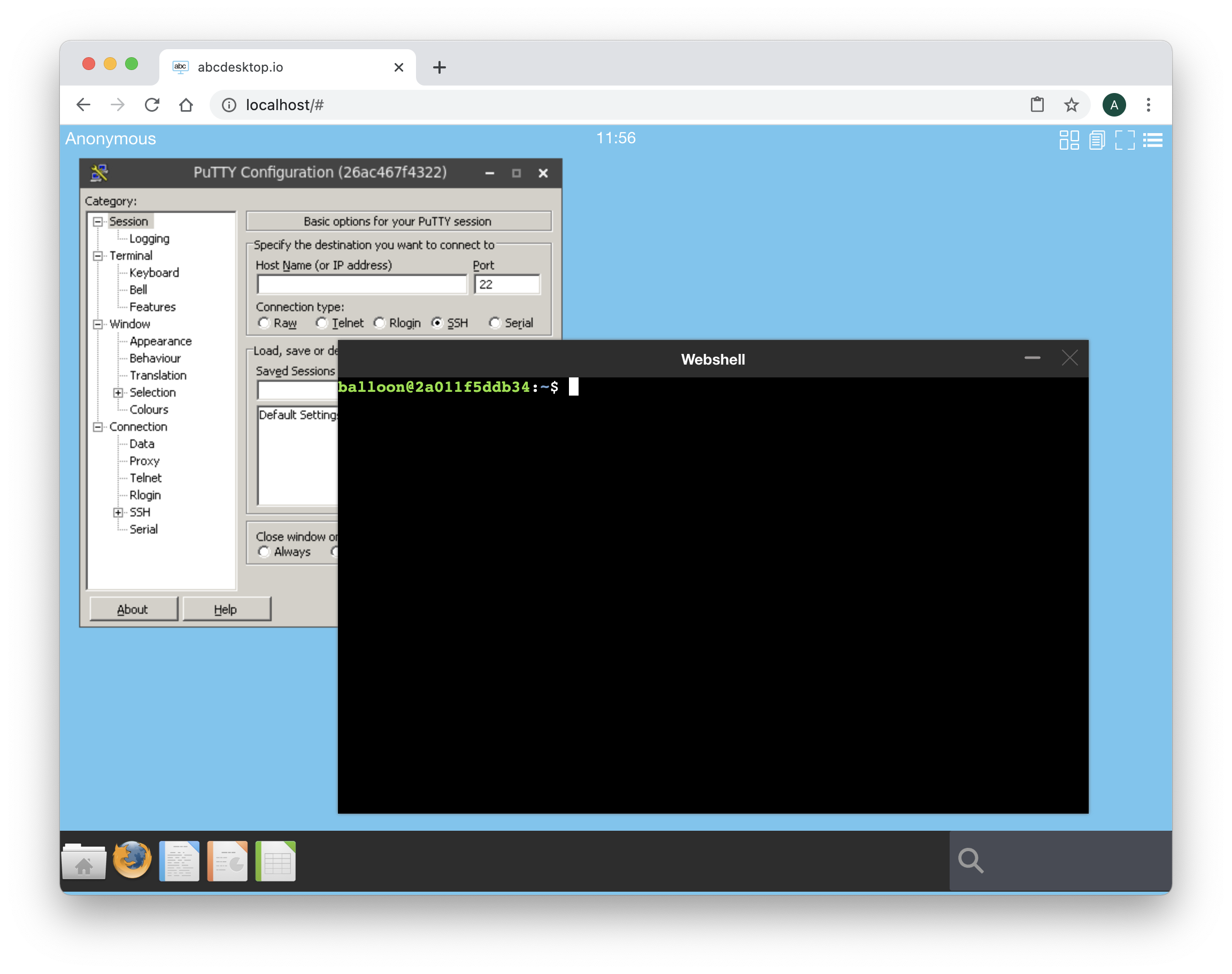Select Raw connection type
Image resolution: width=1232 pixels, height=974 pixels.
click(x=277, y=323)
